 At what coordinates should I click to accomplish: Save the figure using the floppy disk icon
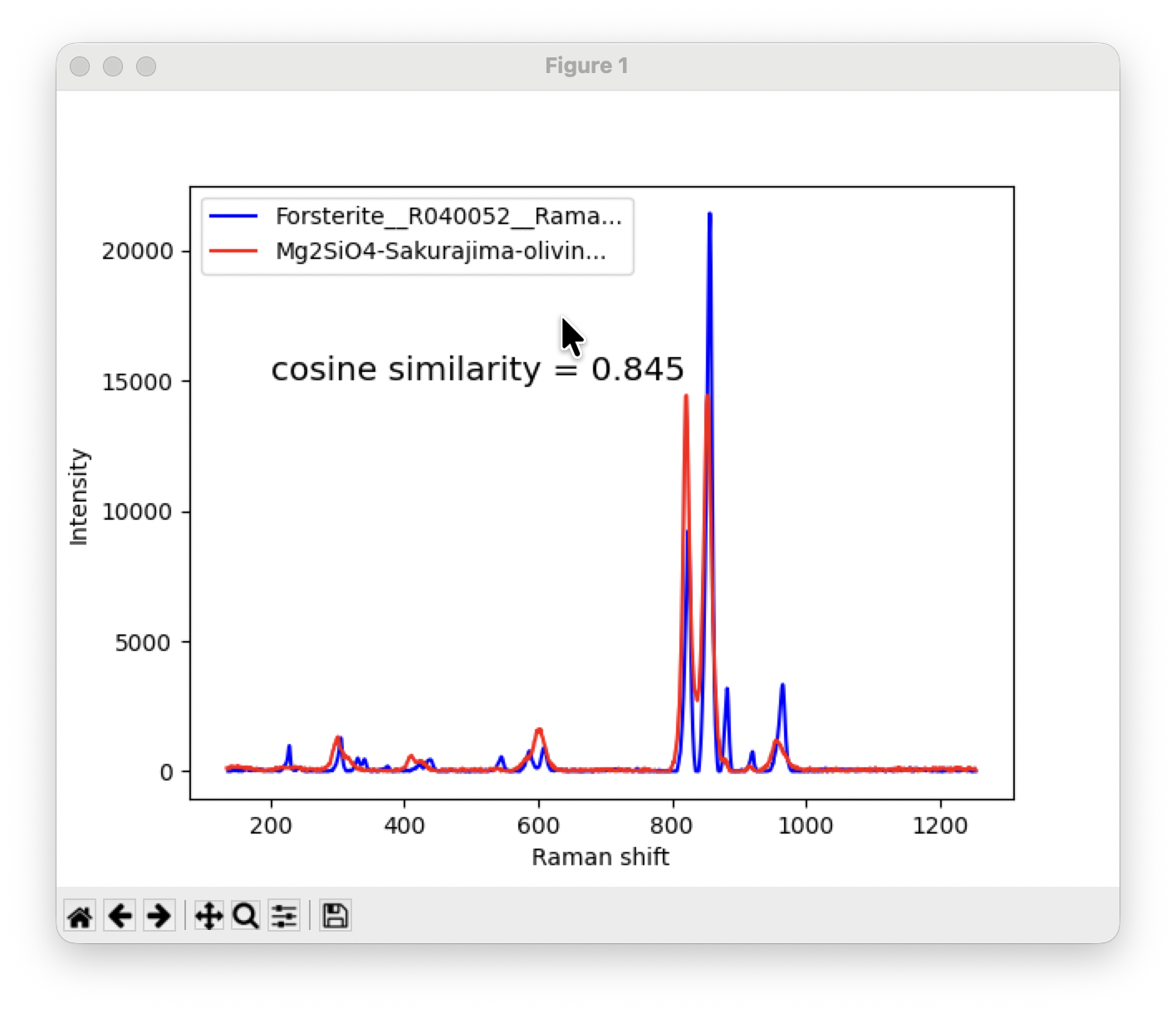335,917
